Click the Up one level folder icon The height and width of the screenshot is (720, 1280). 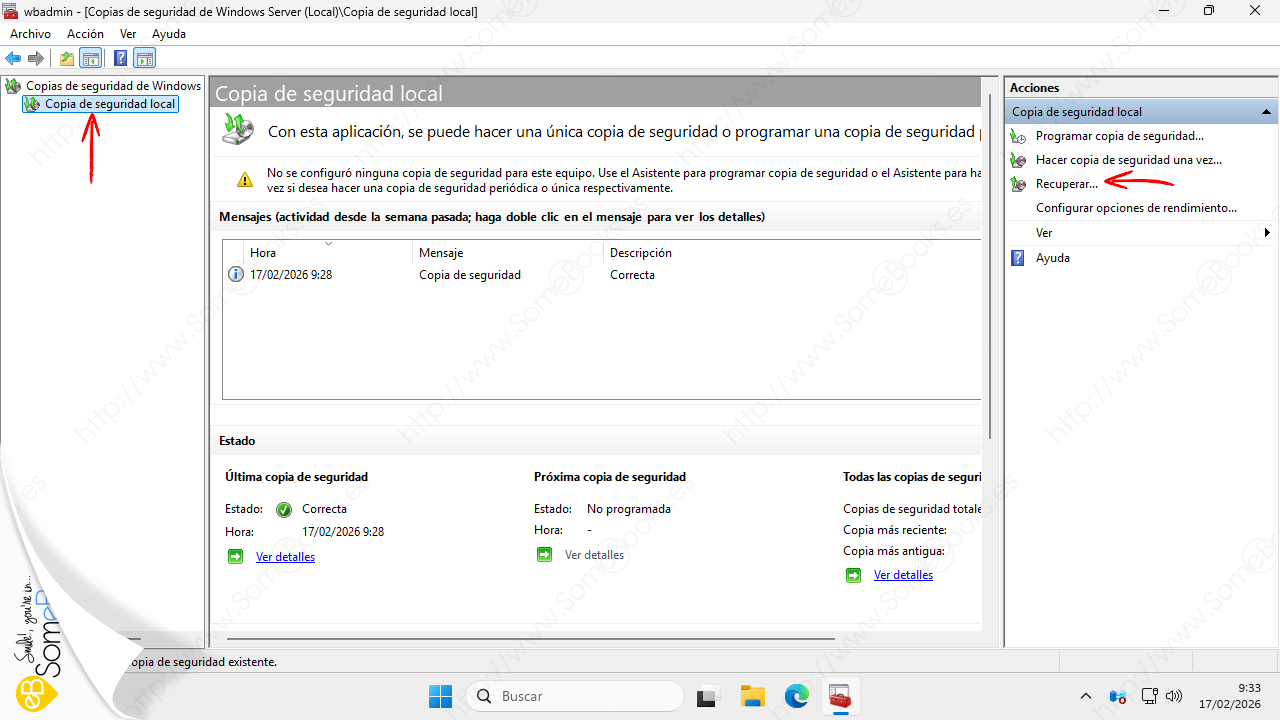click(x=66, y=59)
